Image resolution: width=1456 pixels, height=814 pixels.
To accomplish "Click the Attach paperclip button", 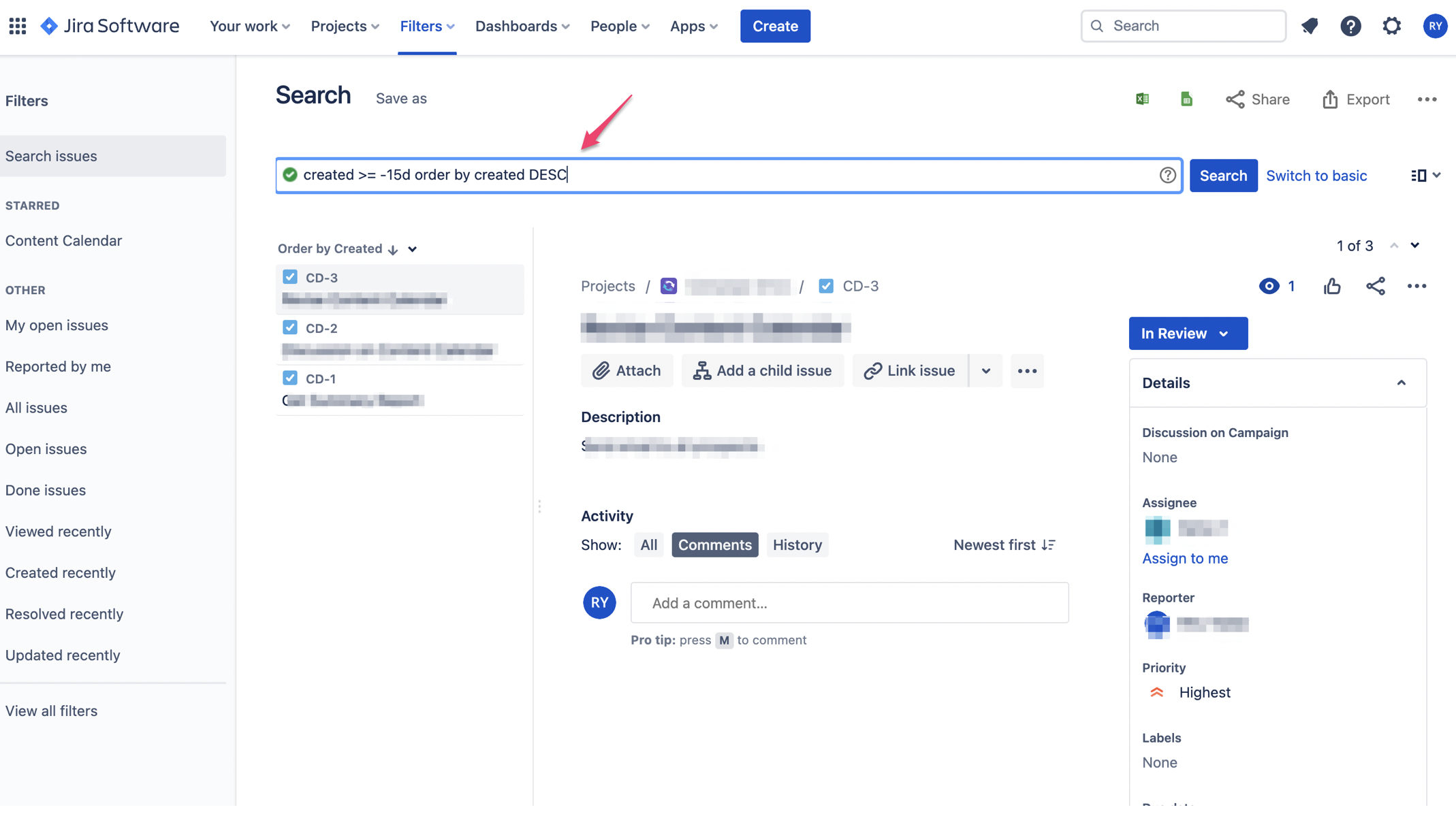I will pyautogui.click(x=627, y=370).
